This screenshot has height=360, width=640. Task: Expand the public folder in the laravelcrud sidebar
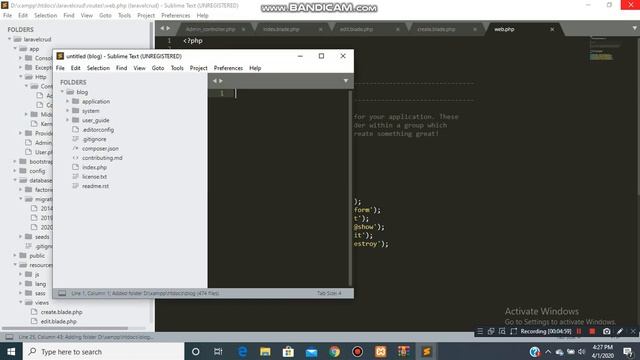[15, 256]
